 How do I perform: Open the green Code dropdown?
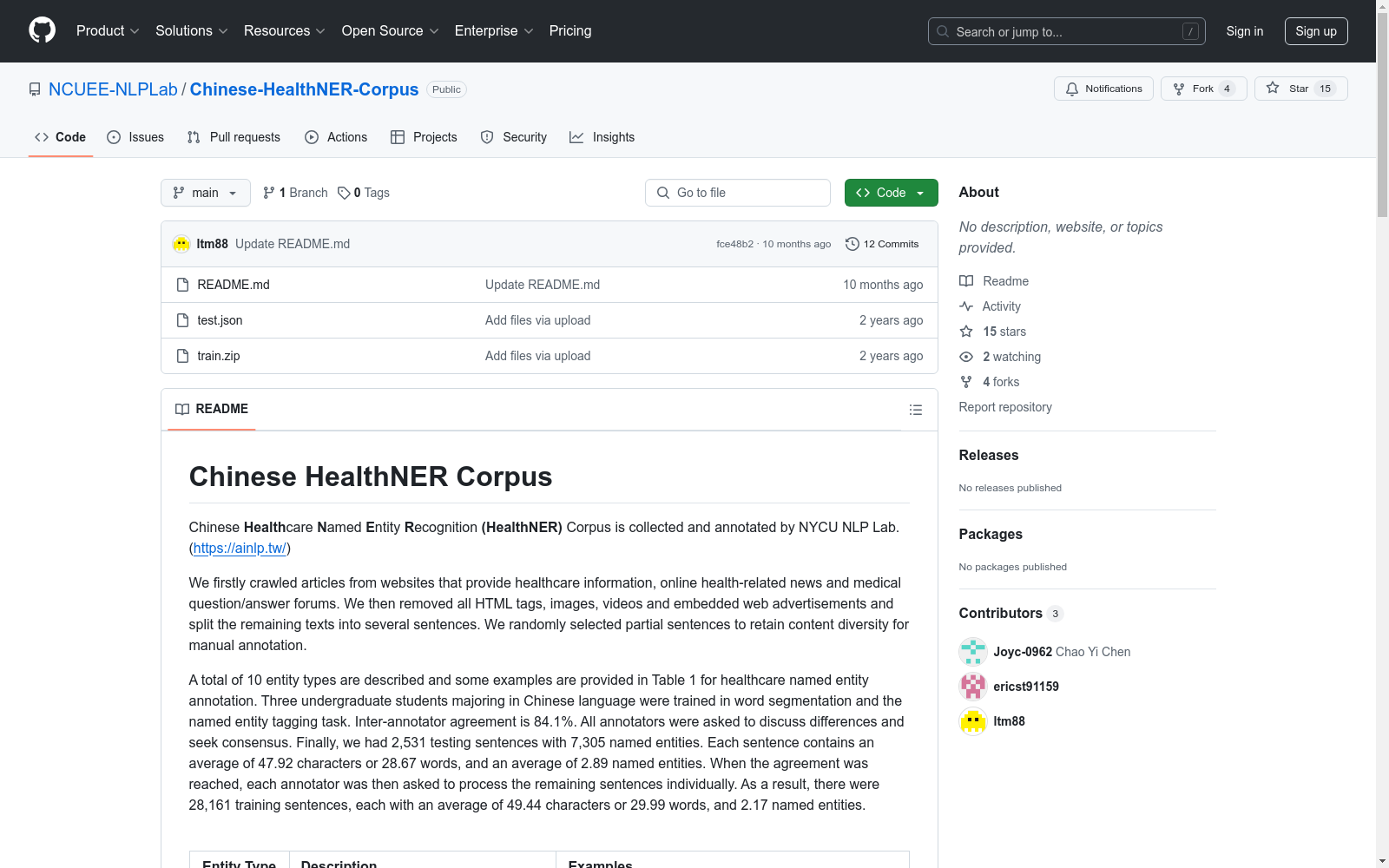891,193
